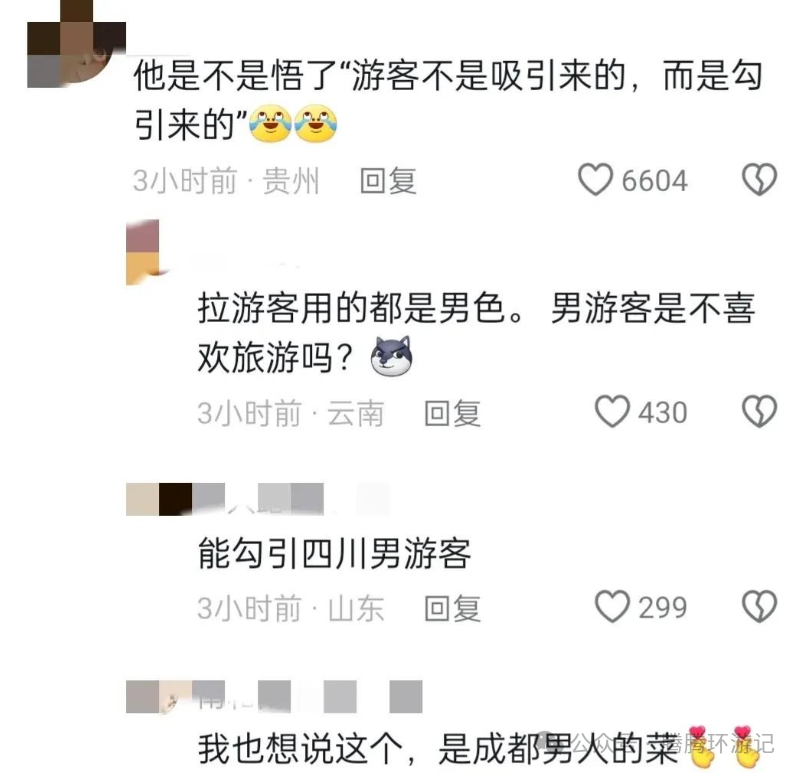Image resolution: width=800 pixels, height=775 pixels.
Task: Reply to the Yunnan comment via 回复
Action: tap(453, 413)
